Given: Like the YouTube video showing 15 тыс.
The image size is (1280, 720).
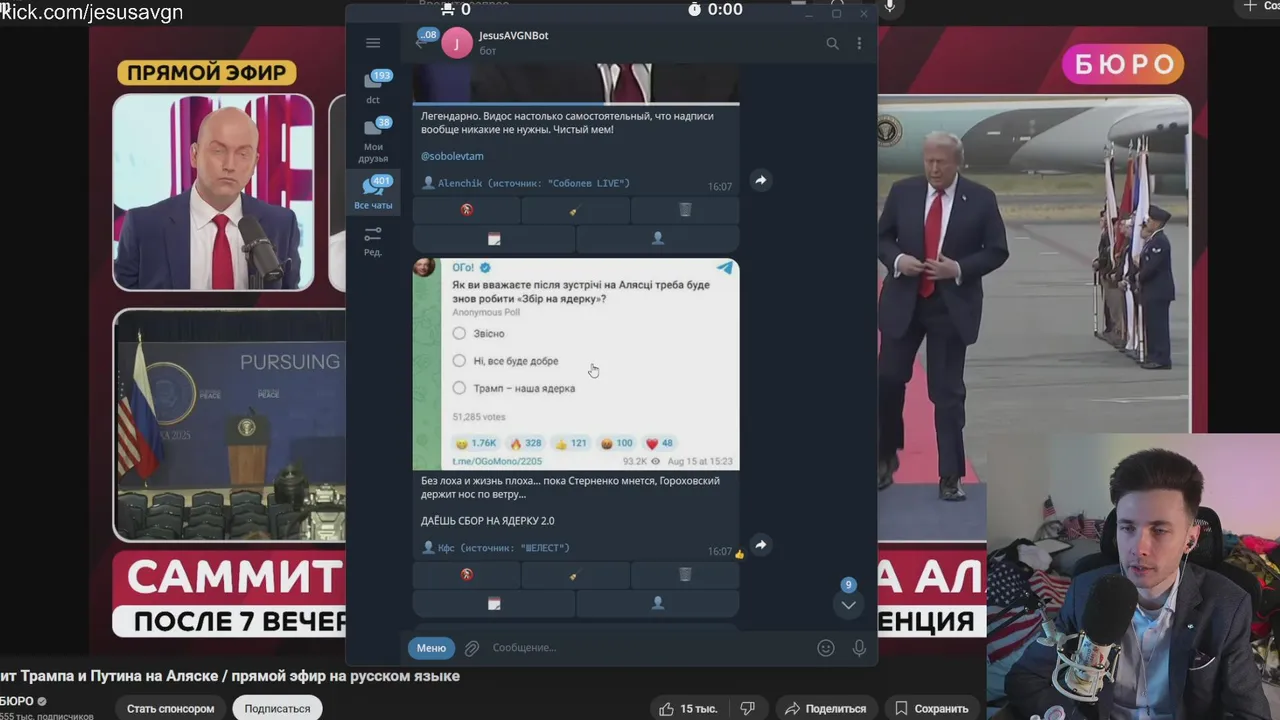Looking at the screenshot, I should (688, 708).
